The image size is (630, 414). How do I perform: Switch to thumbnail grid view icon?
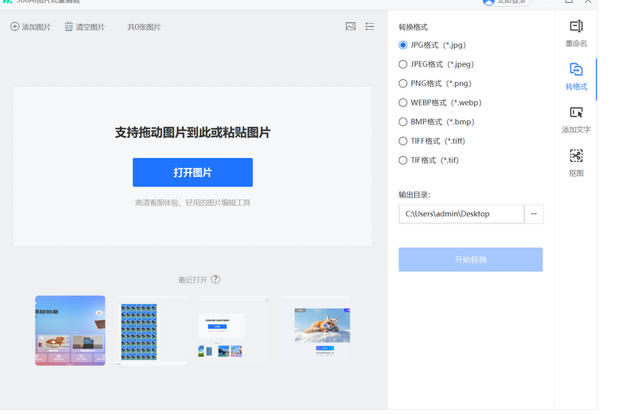point(350,27)
